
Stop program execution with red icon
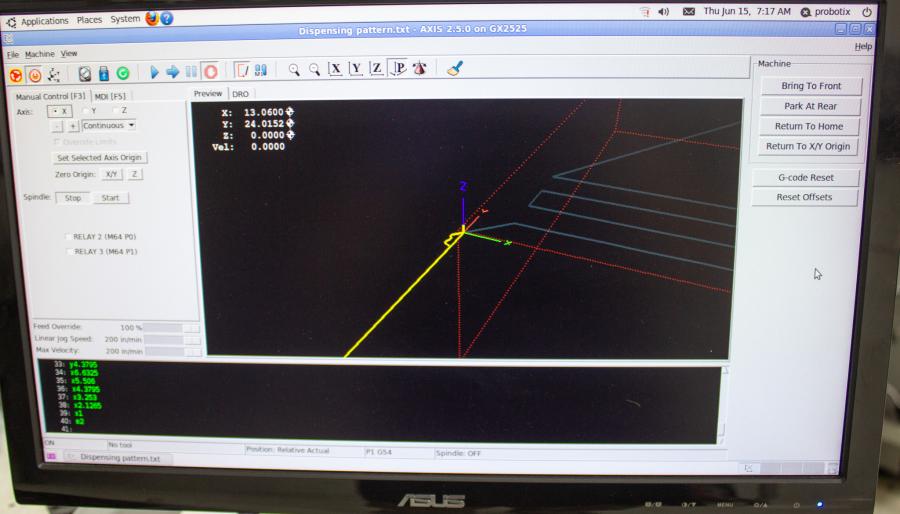[x=211, y=71]
